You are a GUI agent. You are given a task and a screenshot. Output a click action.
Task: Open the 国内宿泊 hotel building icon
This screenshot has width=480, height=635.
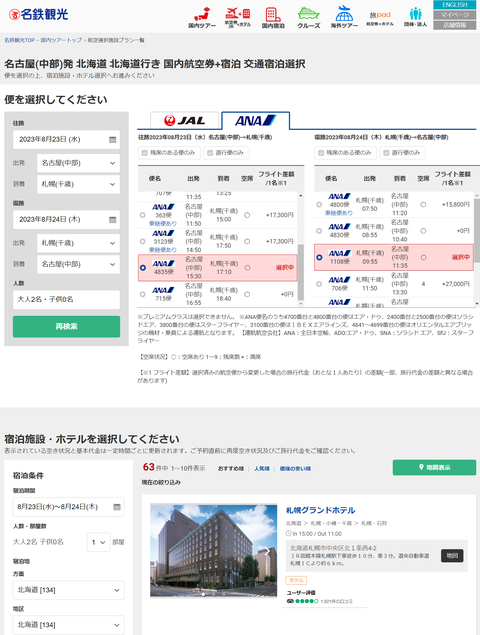[273, 17]
